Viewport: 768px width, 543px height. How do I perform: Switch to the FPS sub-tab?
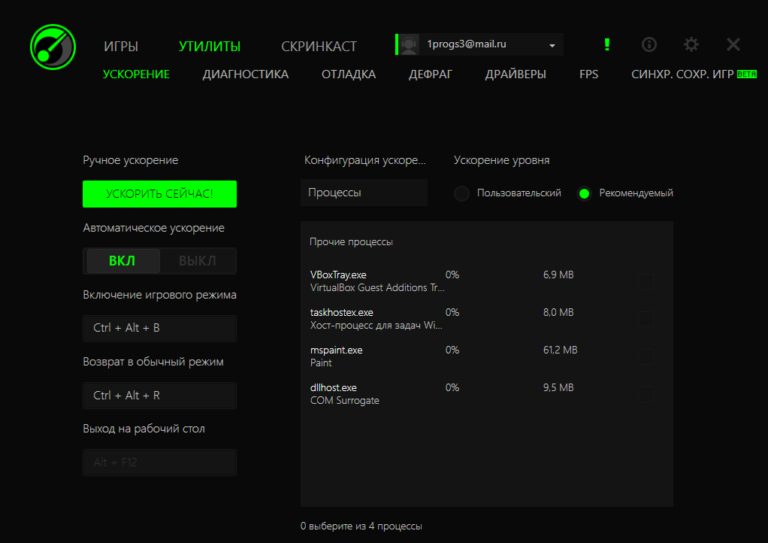click(x=589, y=74)
